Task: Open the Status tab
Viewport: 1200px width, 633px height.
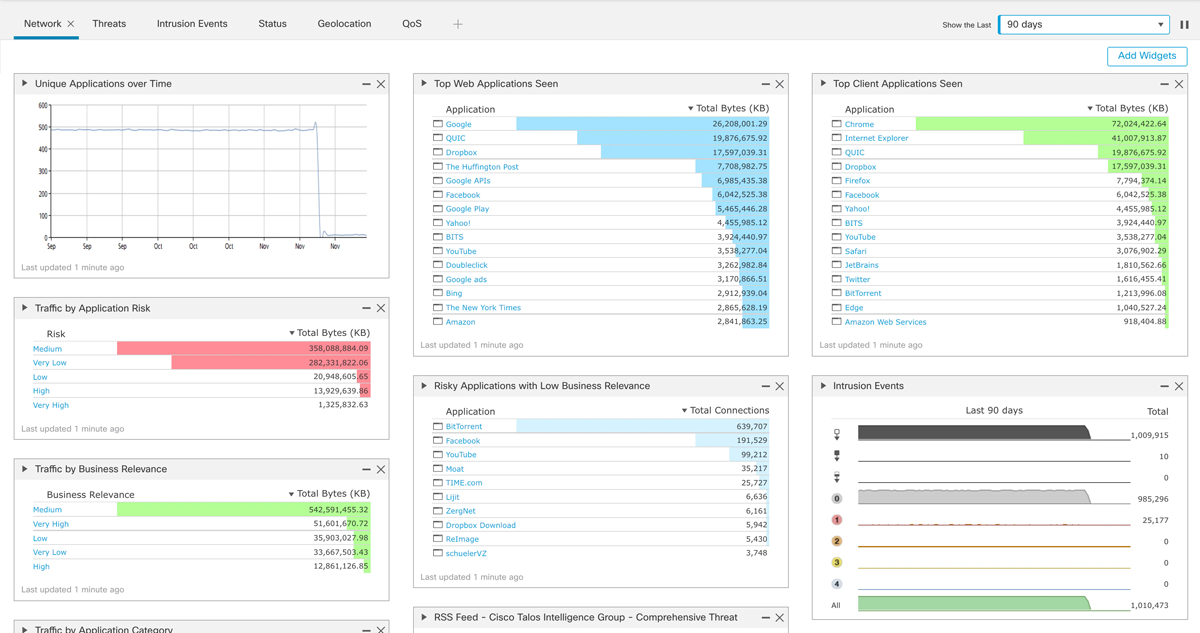Action: click(x=272, y=24)
